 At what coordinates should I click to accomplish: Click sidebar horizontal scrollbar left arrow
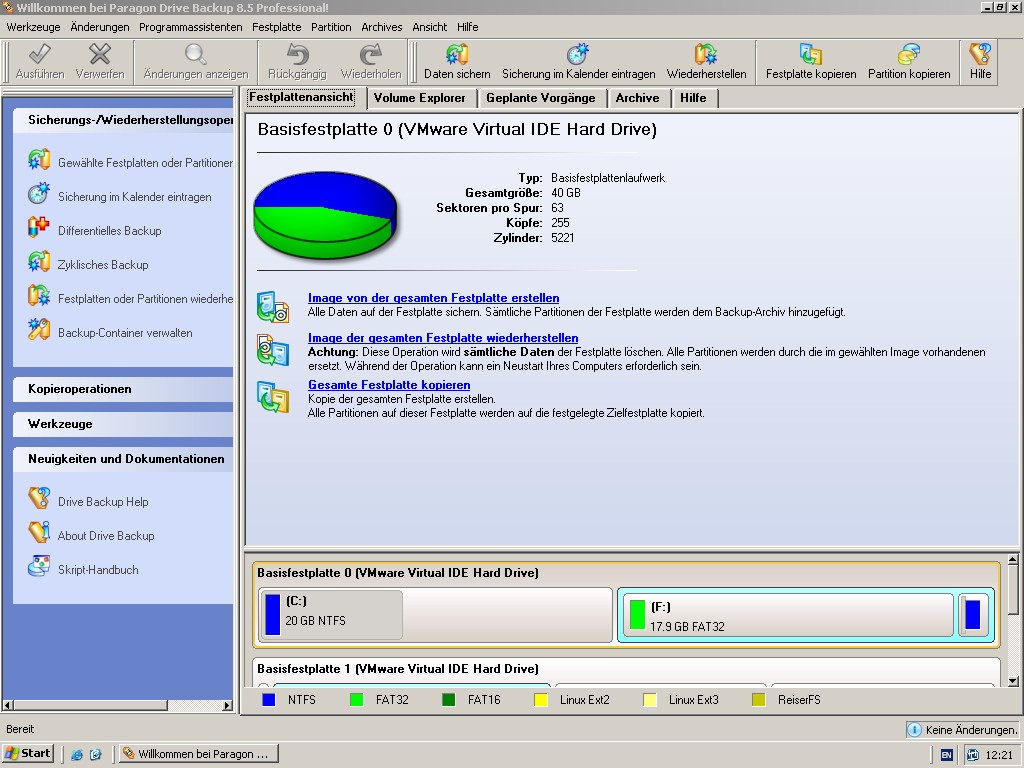pyautogui.click(x=8, y=705)
